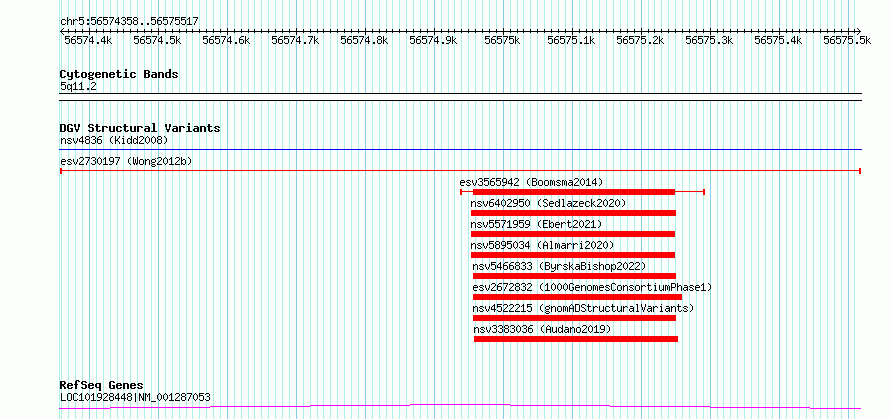Click the thin red esv2730197 variant line
The height and width of the screenshot is (419, 890).
(x=460, y=171)
